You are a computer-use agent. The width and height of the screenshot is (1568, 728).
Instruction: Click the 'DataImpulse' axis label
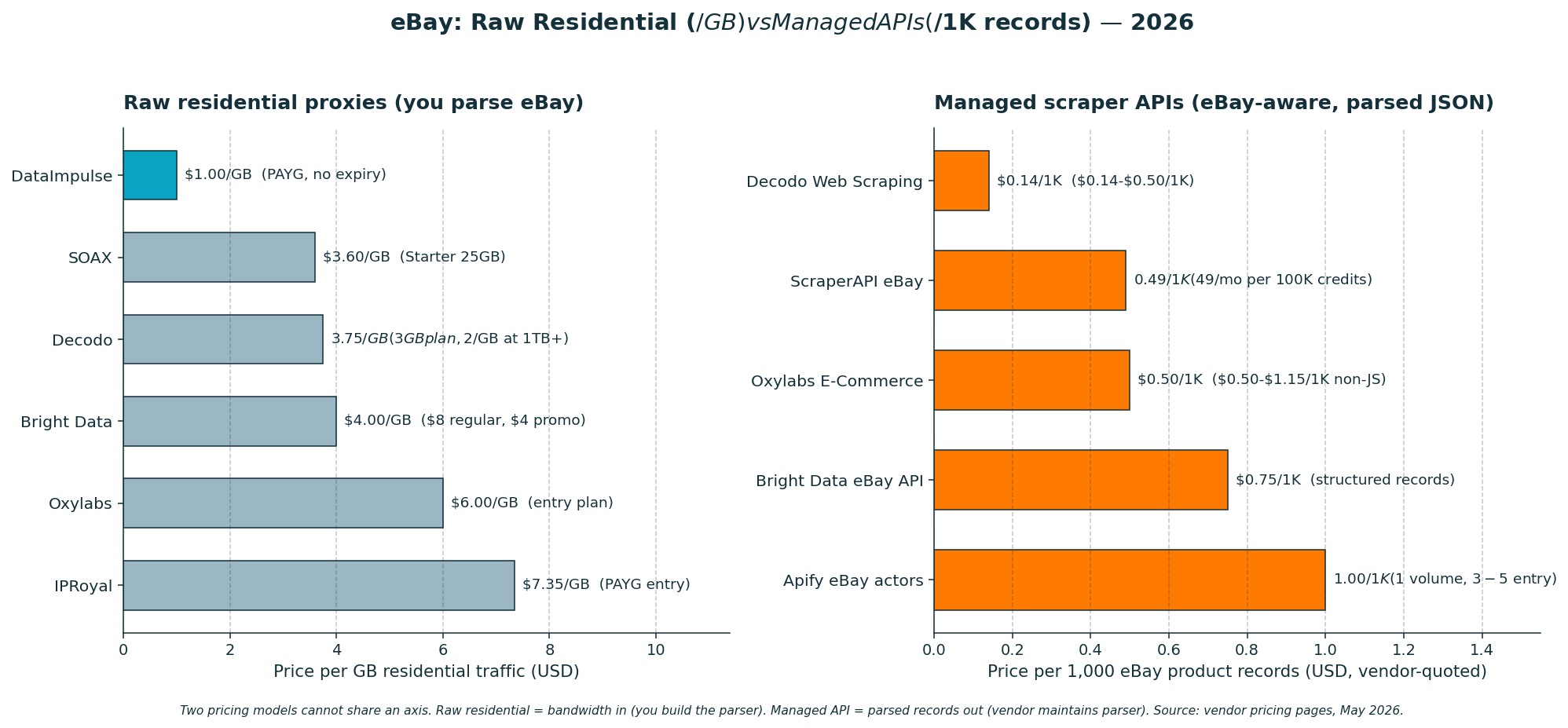pyautogui.click(x=62, y=176)
